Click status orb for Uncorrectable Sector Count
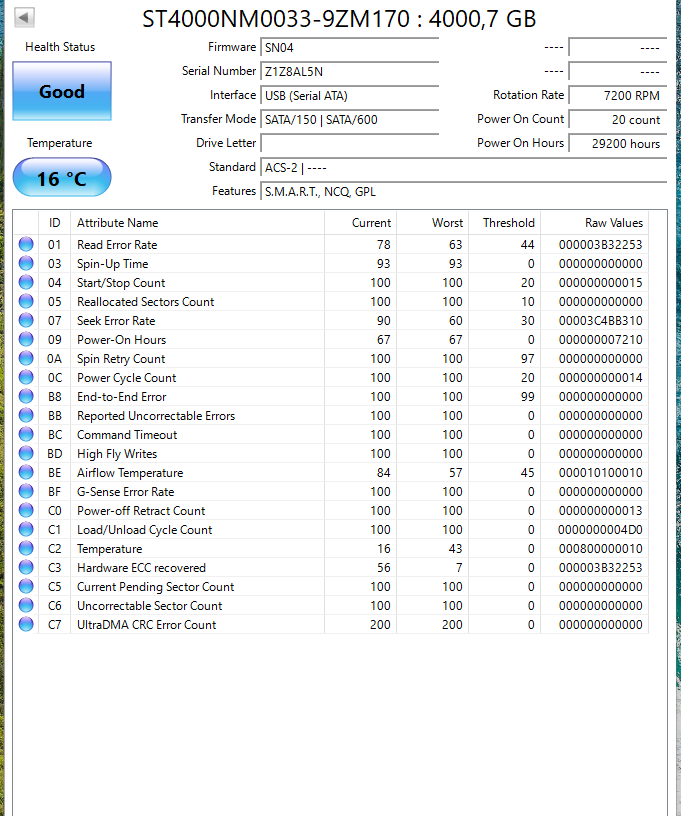 click(x=26, y=605)
